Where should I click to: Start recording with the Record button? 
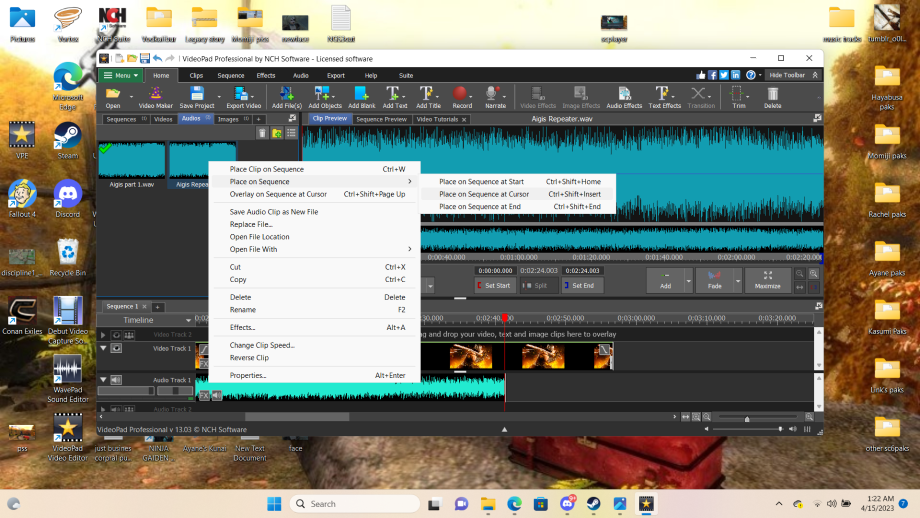click(x=462, y=97)
